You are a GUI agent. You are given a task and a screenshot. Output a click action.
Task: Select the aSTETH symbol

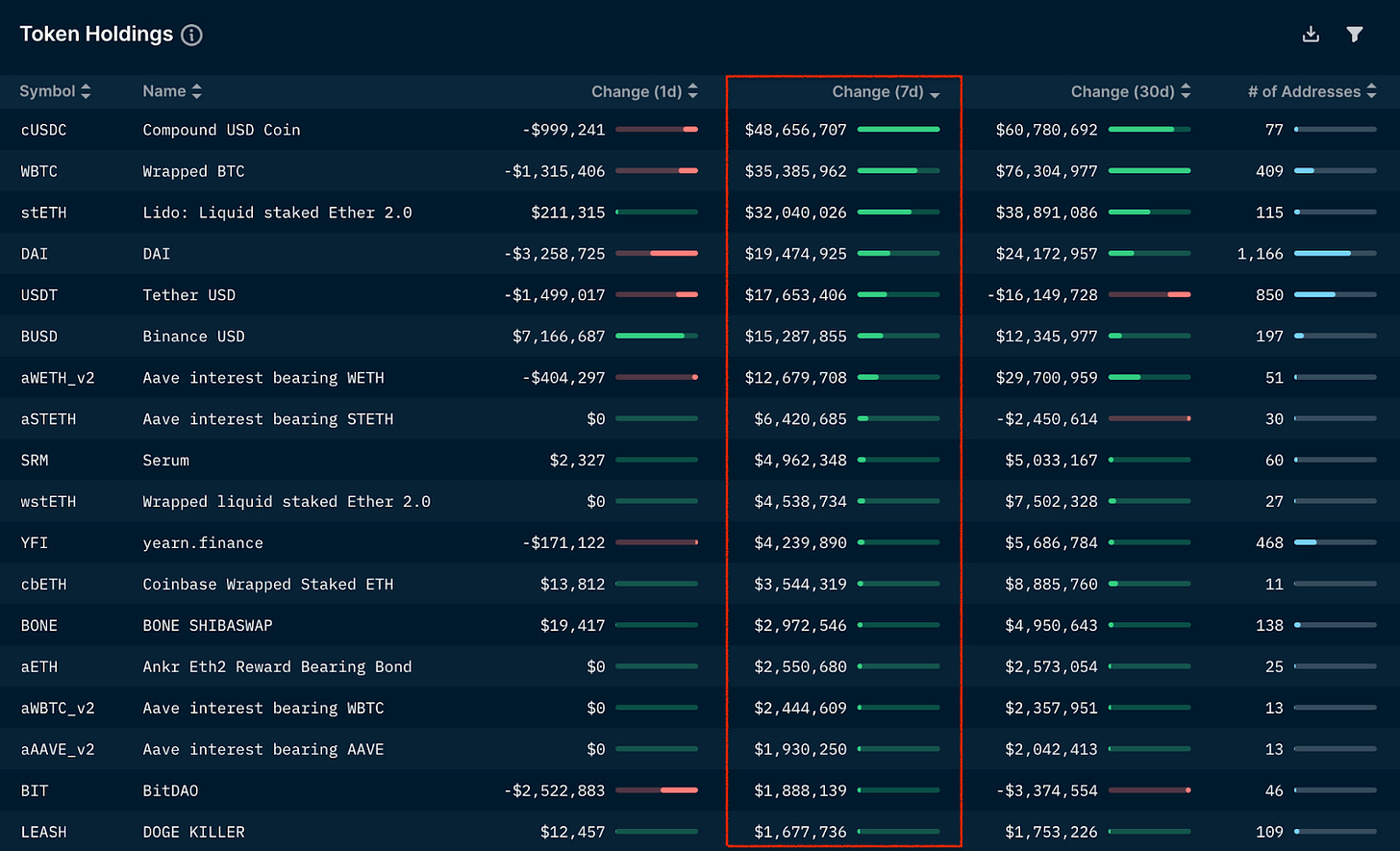(48, 419)
